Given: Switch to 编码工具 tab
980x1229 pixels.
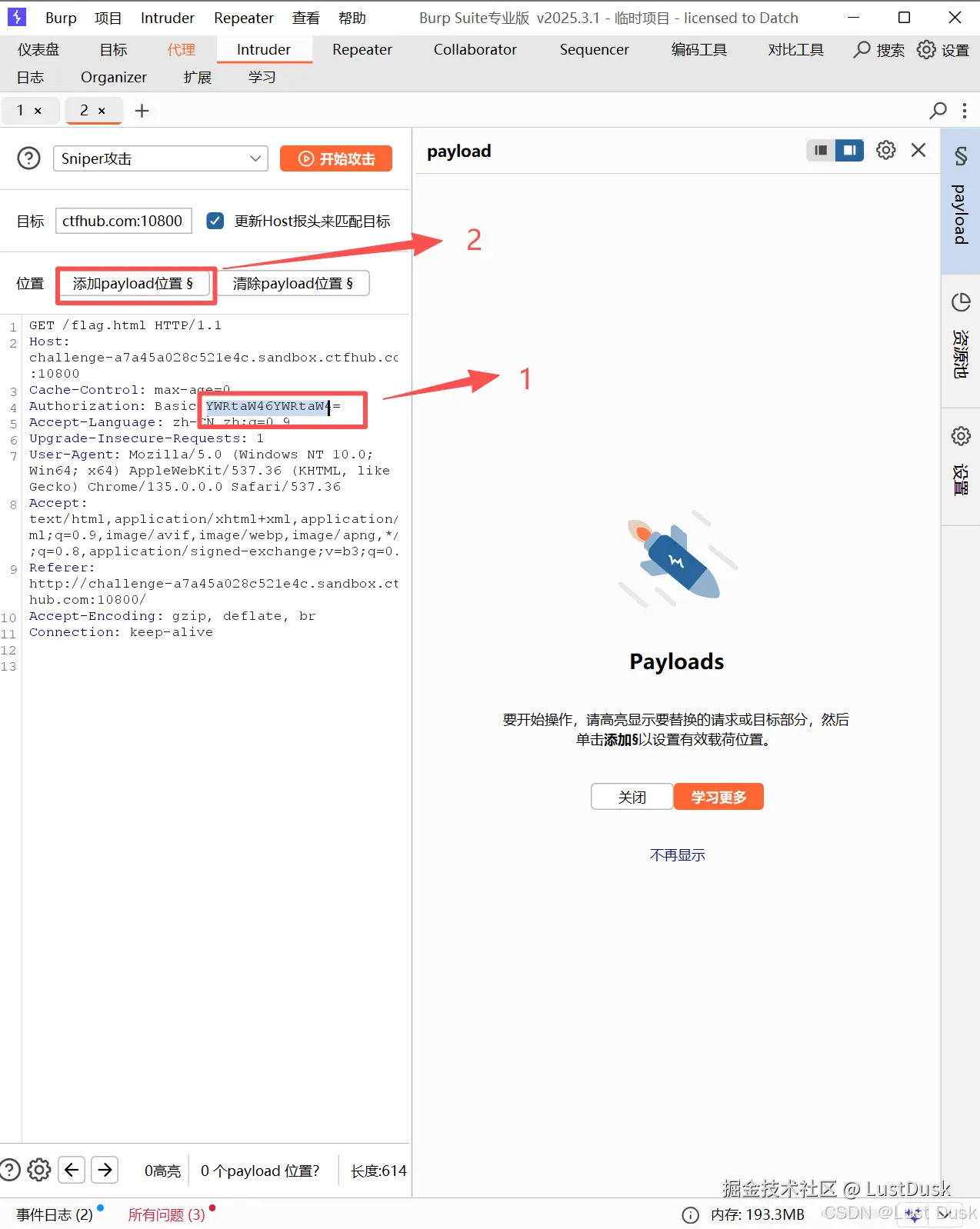Looking at the screenshot, I should tap(698, 50).
